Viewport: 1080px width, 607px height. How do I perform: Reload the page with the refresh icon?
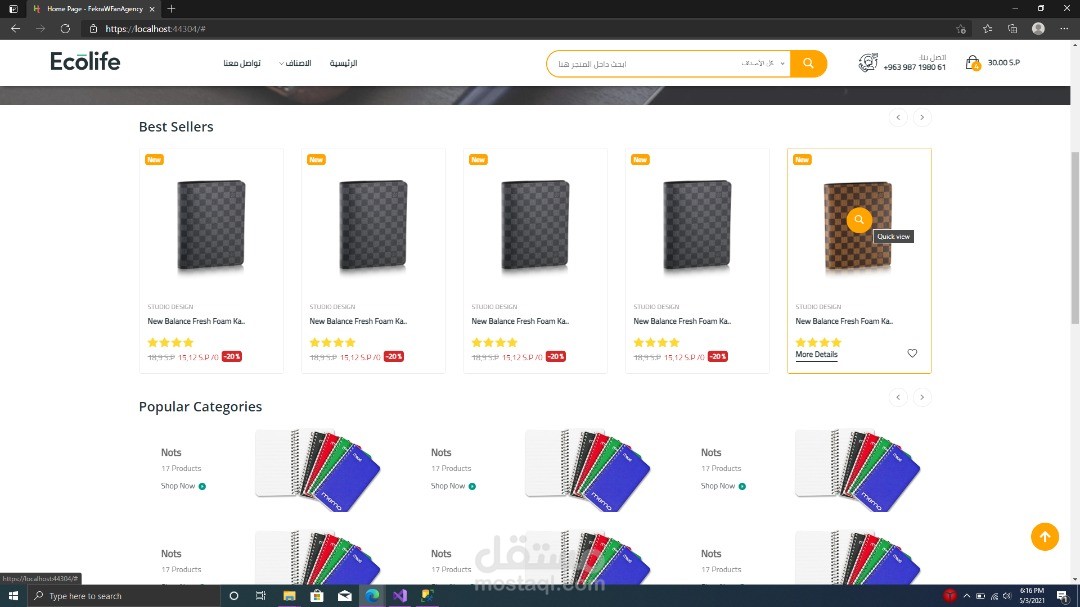click(65, 28)
